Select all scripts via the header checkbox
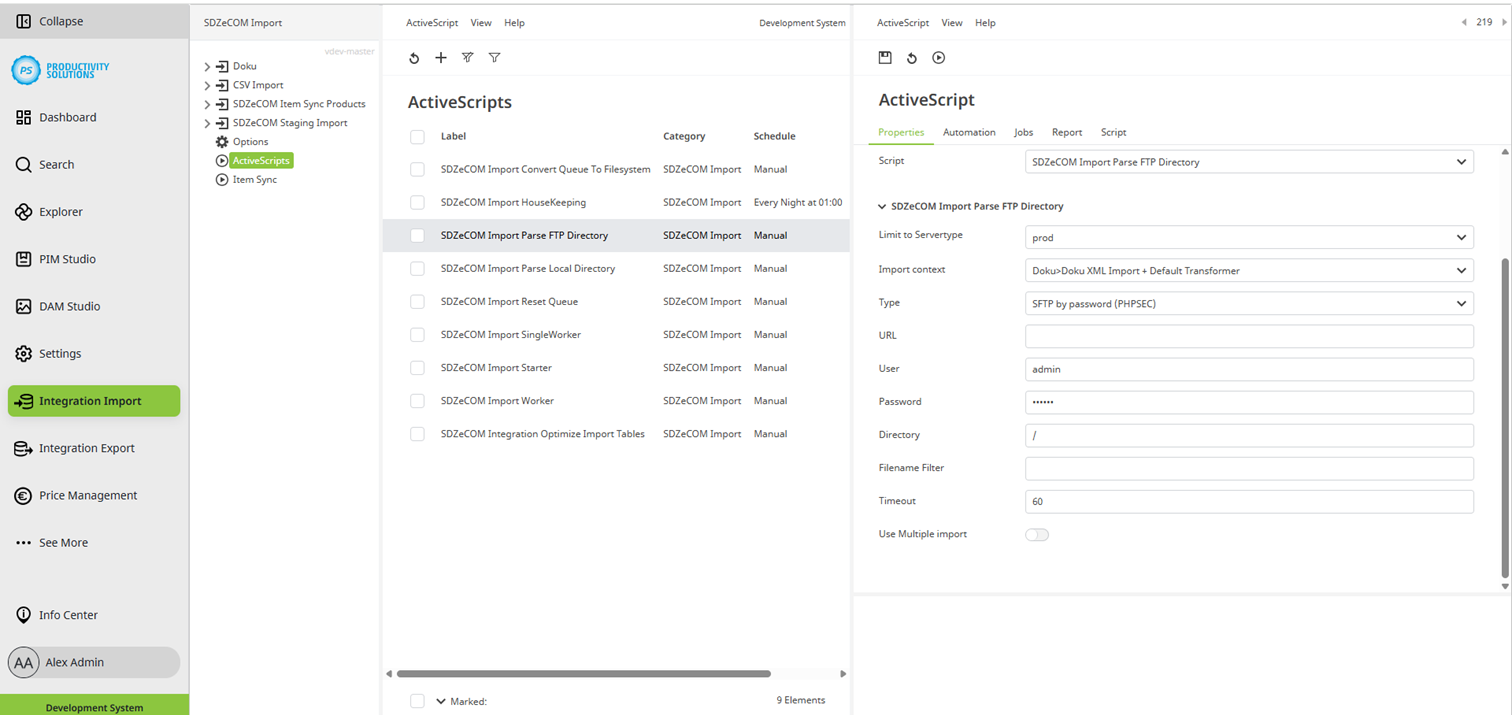The width and height of the screenshot is (1512, 715). coord(417,137)
